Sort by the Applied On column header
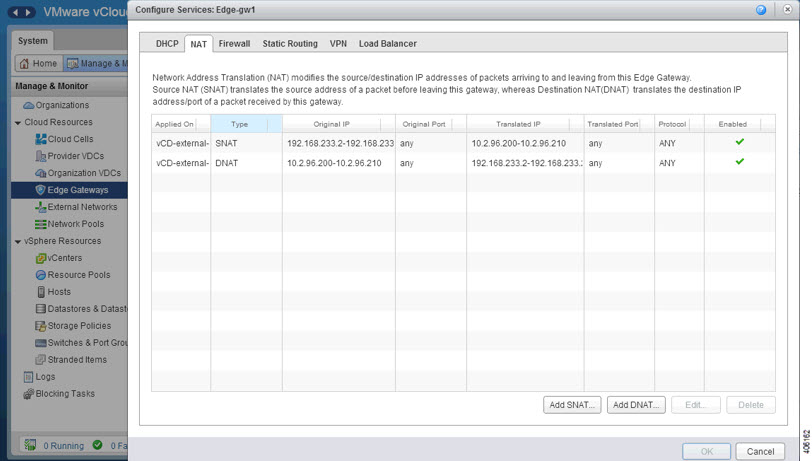This screenshot has height=461, width=812. pos(181,124)
